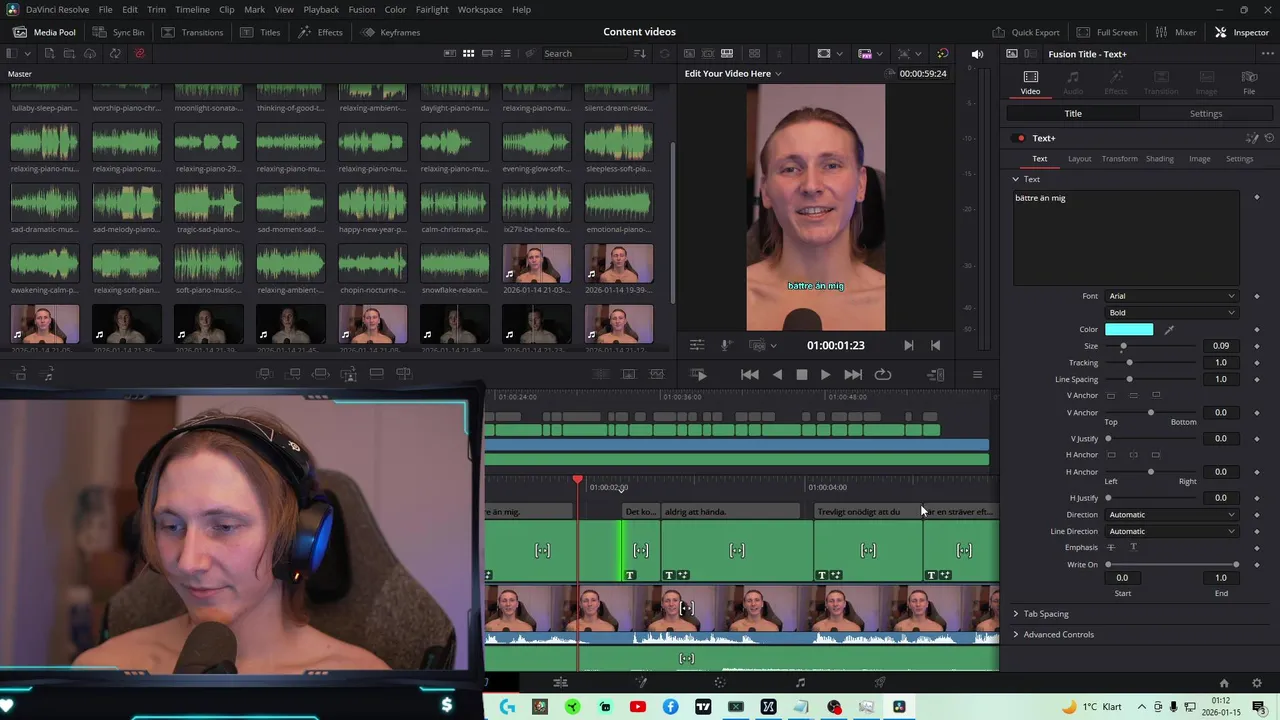Open the Direction dropdown
1280x720 pixels.
pyautogui.click(x=1171, y=515)
